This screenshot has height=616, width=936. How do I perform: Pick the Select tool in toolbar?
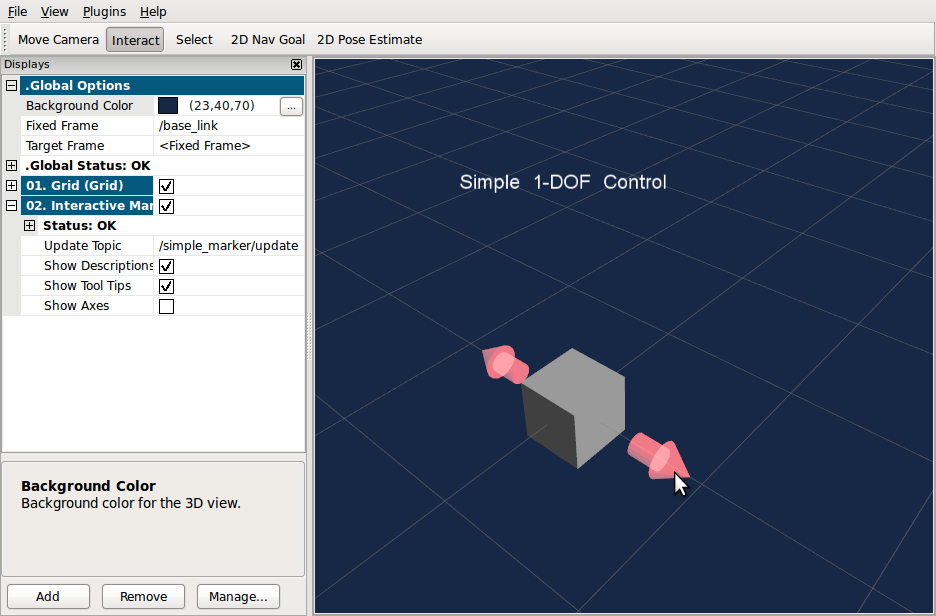194,40
